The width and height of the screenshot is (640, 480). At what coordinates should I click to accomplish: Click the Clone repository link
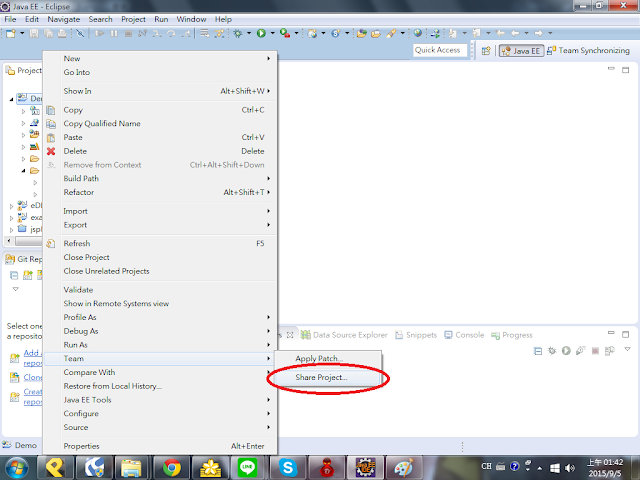(33, 378)
